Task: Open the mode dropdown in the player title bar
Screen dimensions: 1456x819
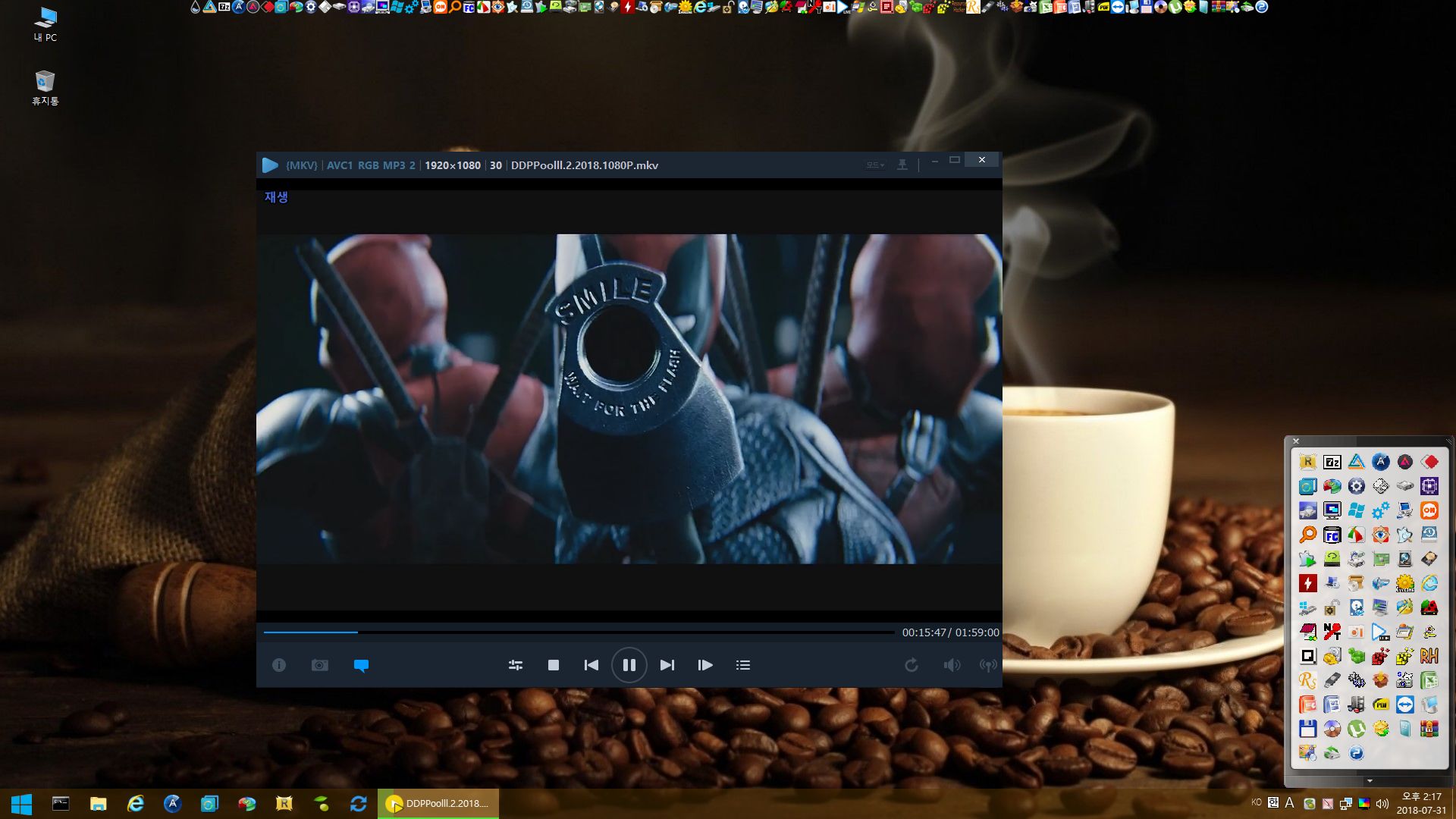Action: pyautogui.click(x=876, y=165)
